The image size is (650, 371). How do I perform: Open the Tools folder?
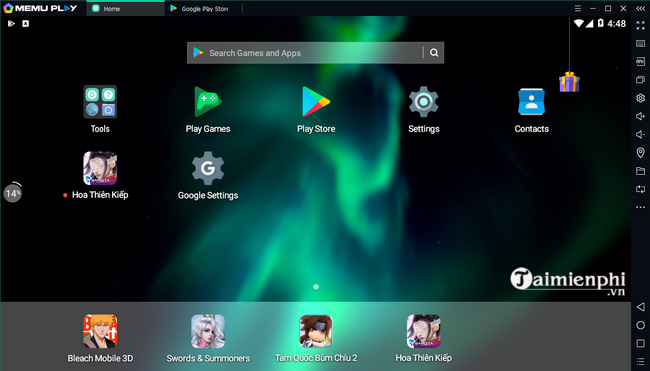coord(100,102)
